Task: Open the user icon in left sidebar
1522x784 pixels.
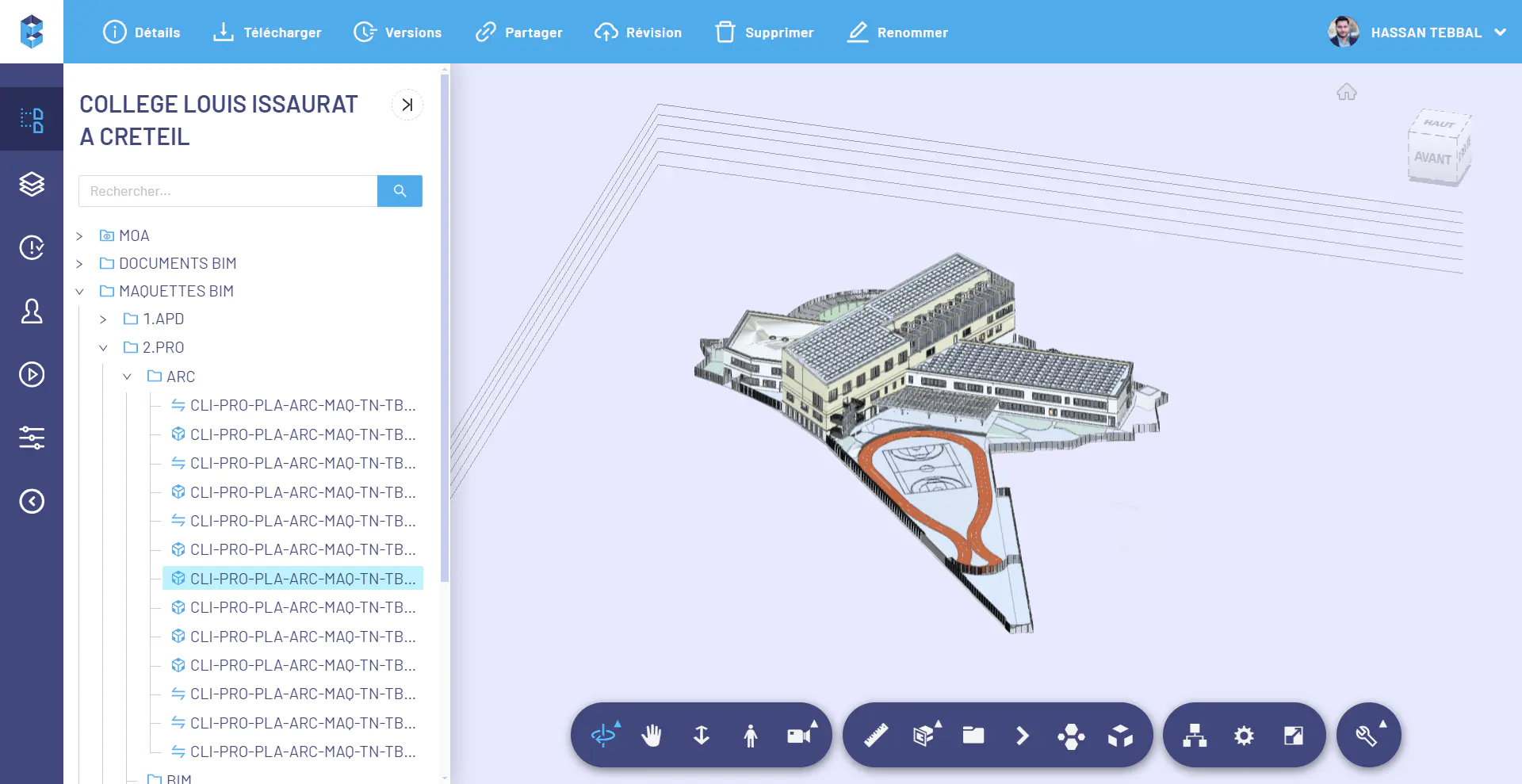Action: click(32, 311)
